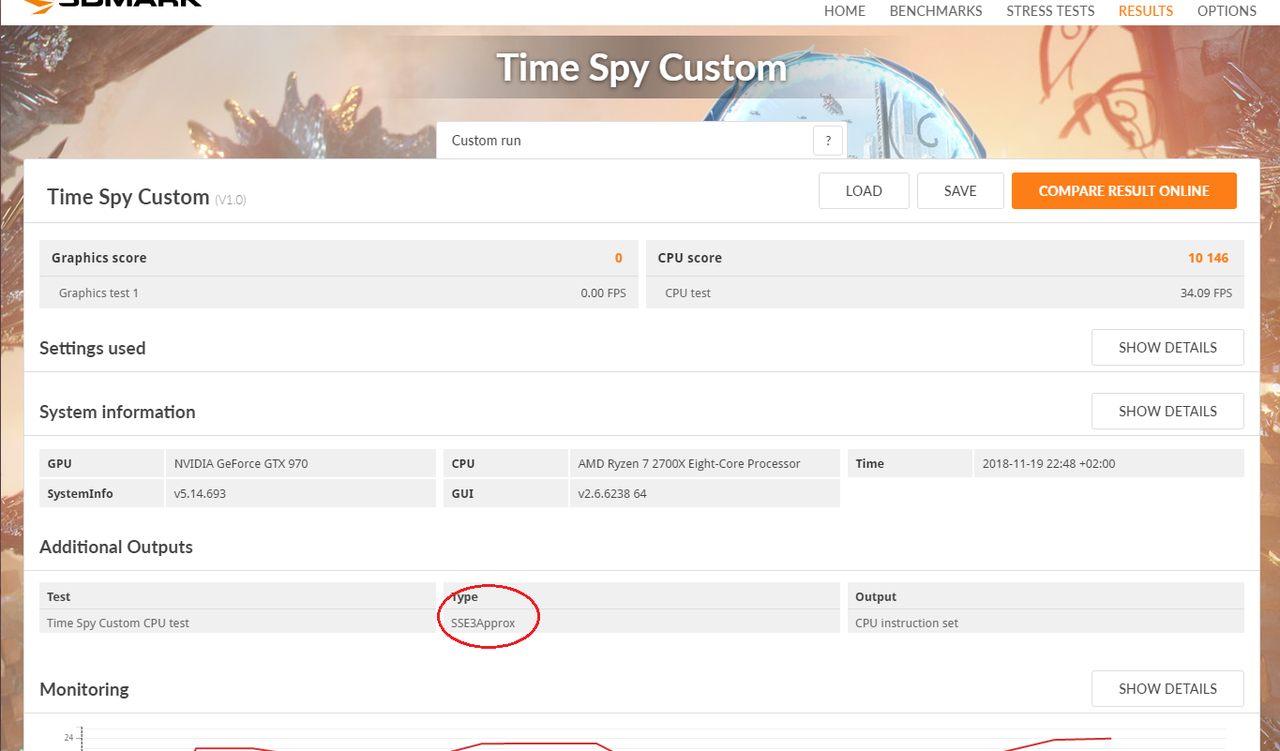This screenshot has width=1280, height=751.
Task: Open the HOME tab
Action: [x=844, y=11]
